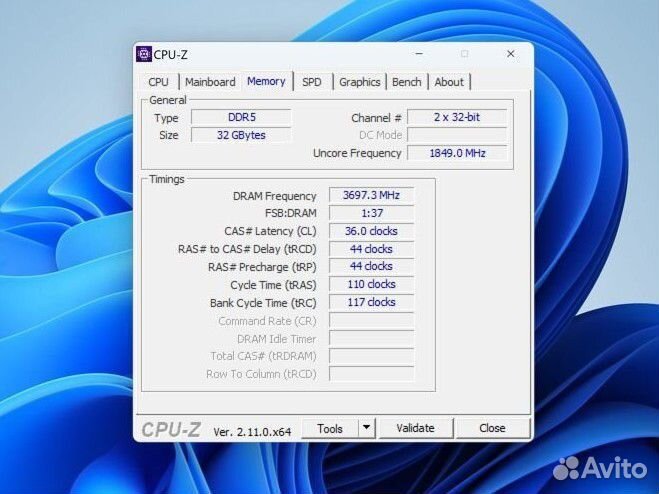Go to the About tab
This screenshot has width=659, height=494.
[449, 82]
